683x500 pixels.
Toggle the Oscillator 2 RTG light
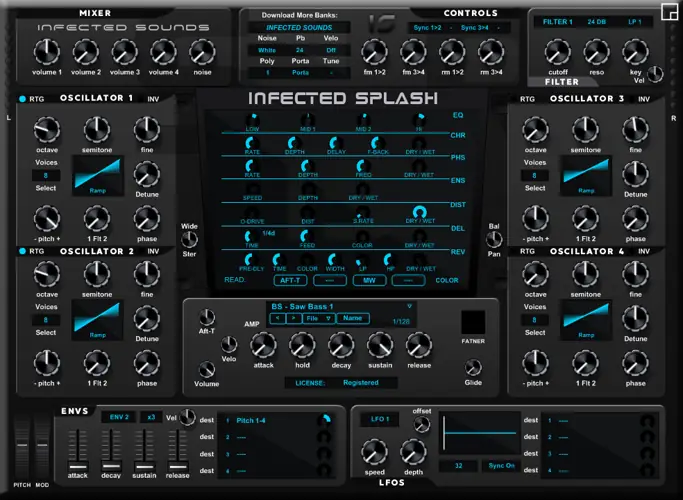[x=21, y=251]
